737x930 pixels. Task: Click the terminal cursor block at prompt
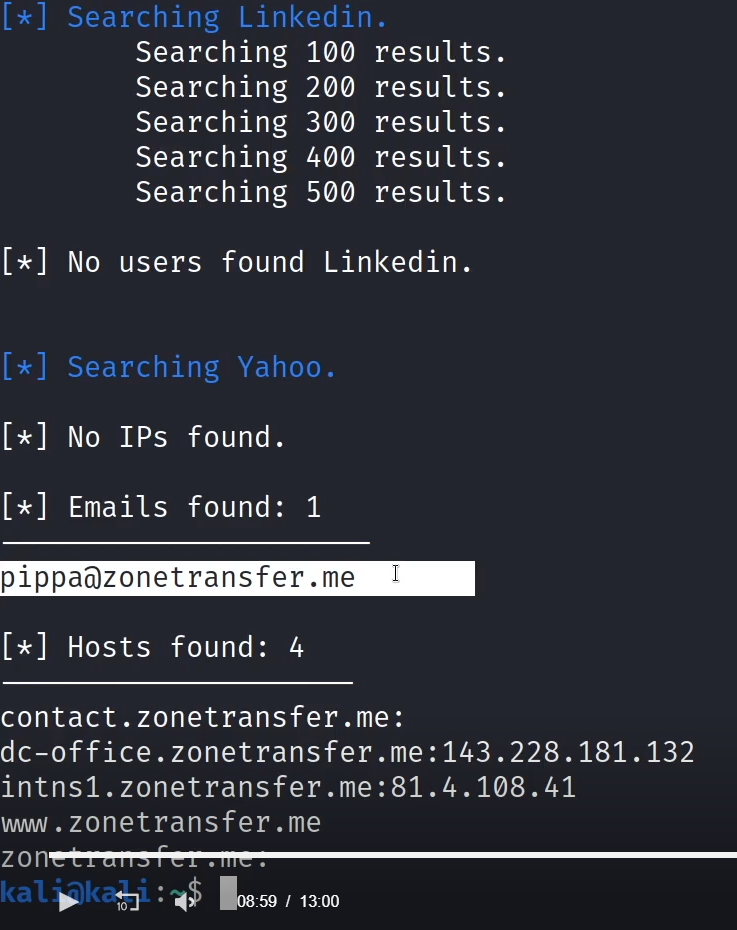(x=228, y=893)
